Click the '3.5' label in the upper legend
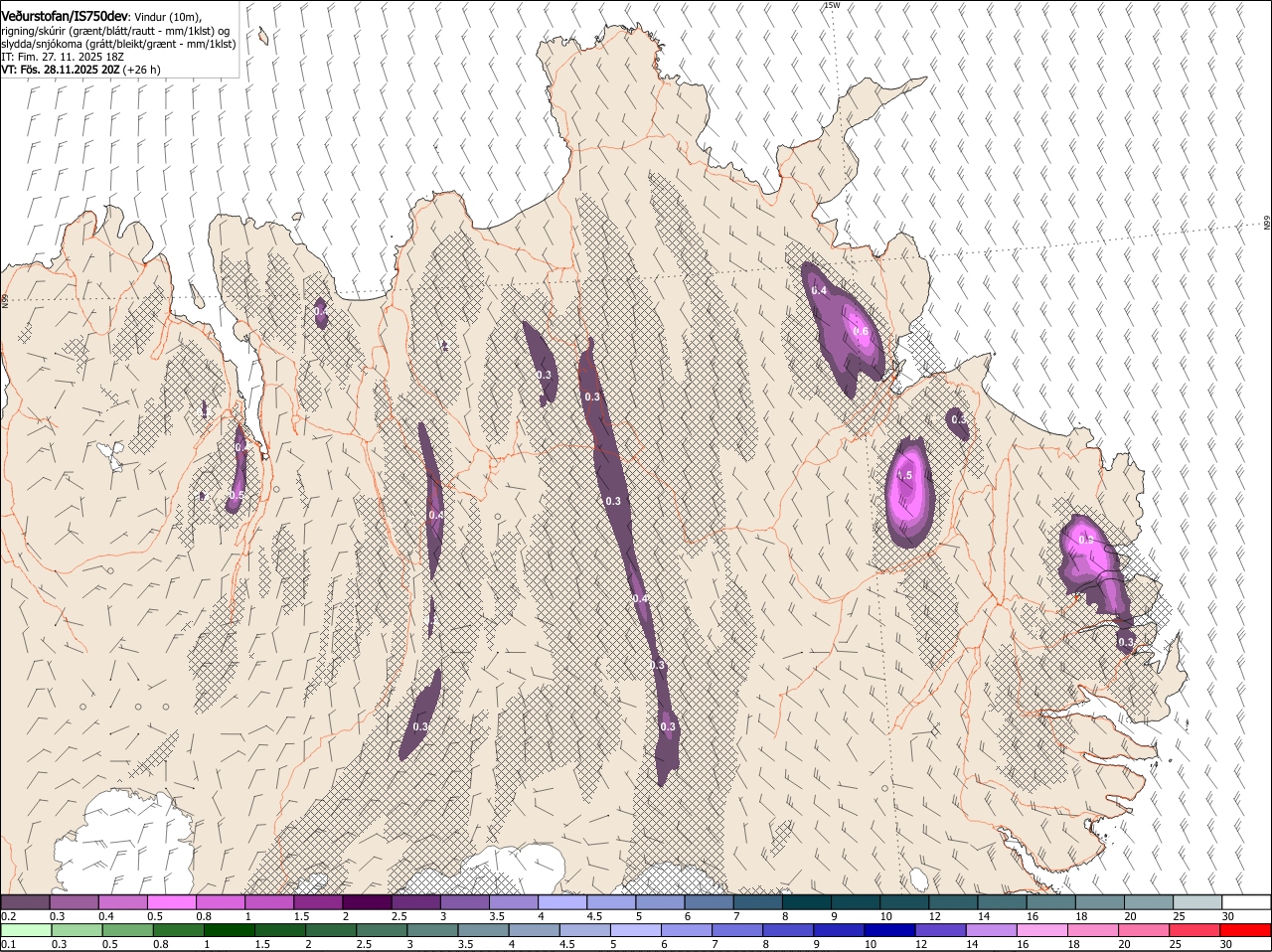 pos(498,916)
